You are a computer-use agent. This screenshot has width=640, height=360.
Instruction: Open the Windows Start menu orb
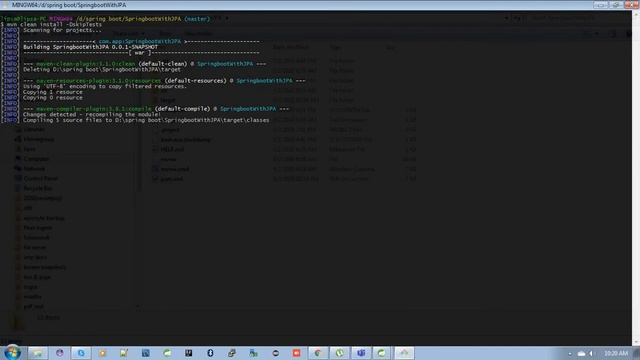12,353
